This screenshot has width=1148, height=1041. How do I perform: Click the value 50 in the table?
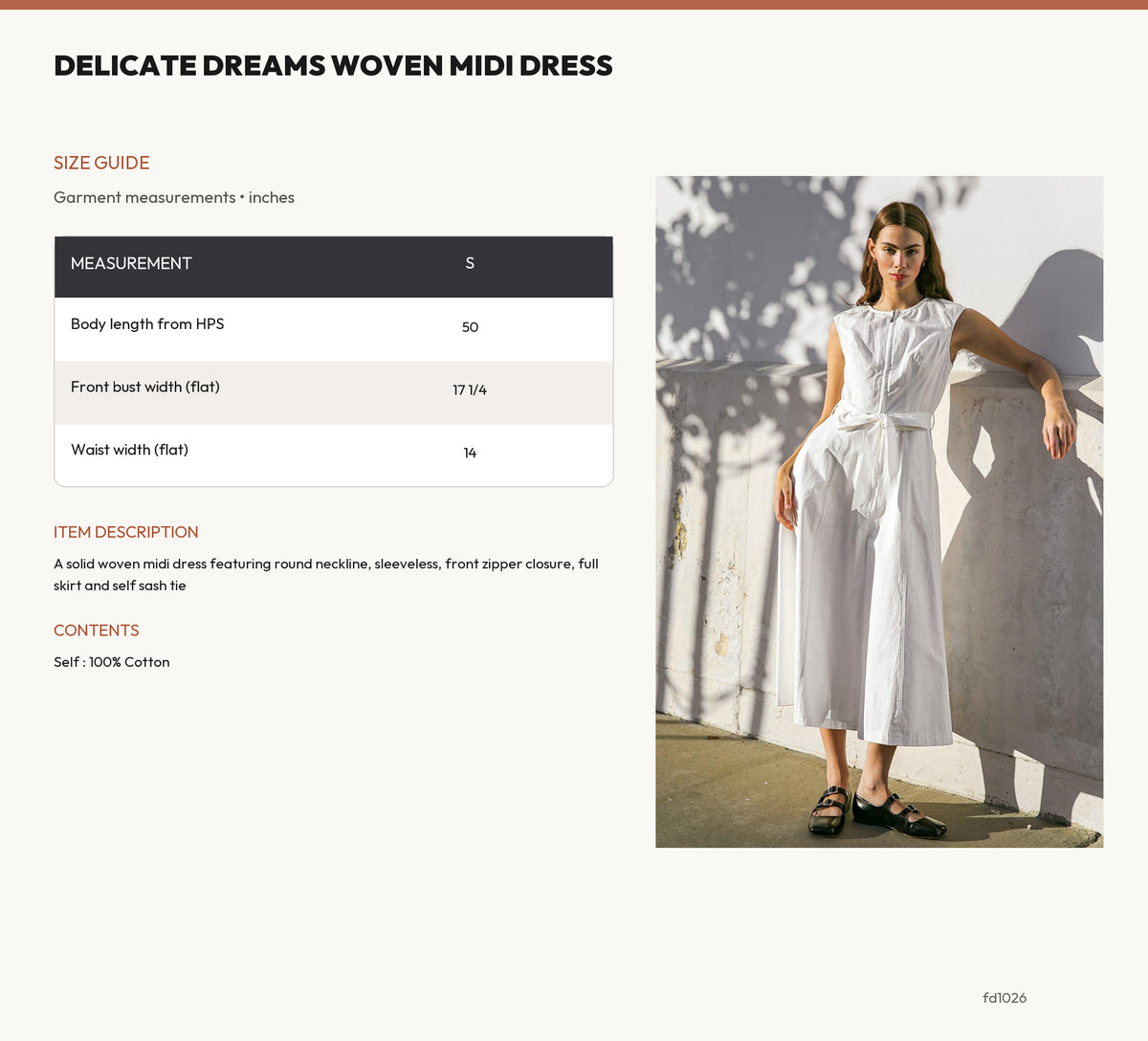470,327
